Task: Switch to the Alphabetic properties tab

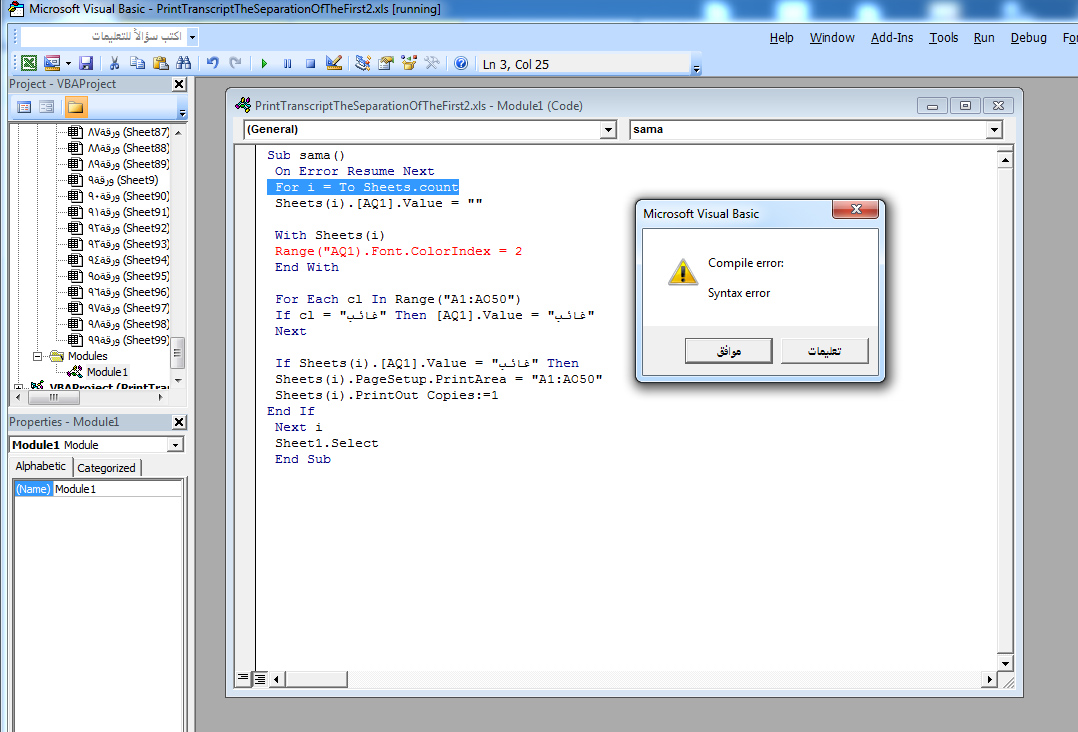Action: [41, 466]
